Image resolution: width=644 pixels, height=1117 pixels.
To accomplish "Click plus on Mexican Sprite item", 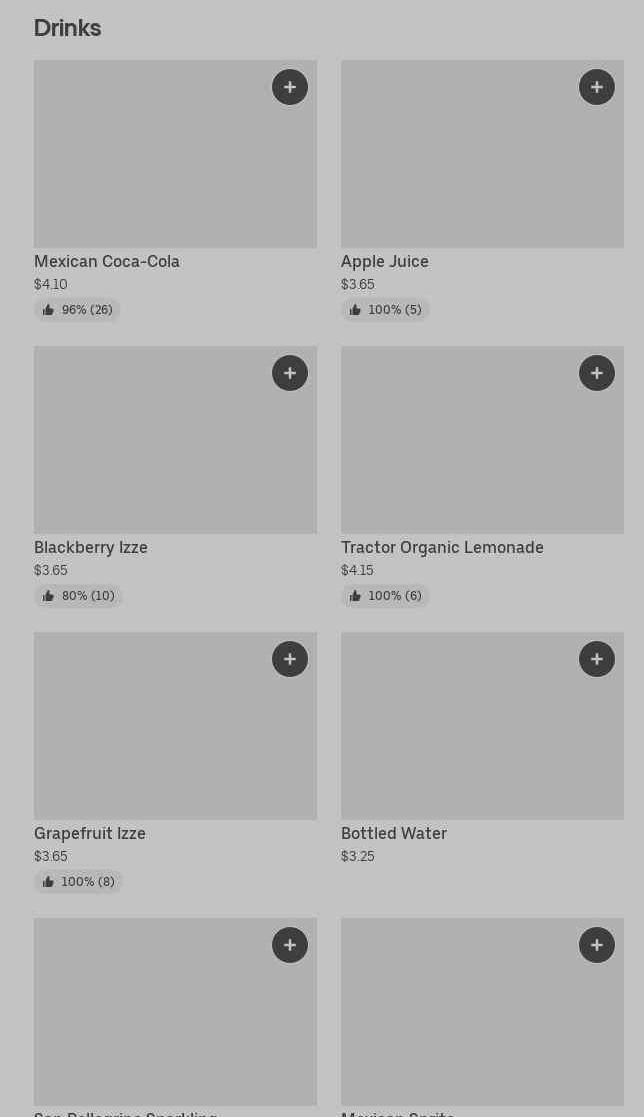I will click(x=597, y=945).
